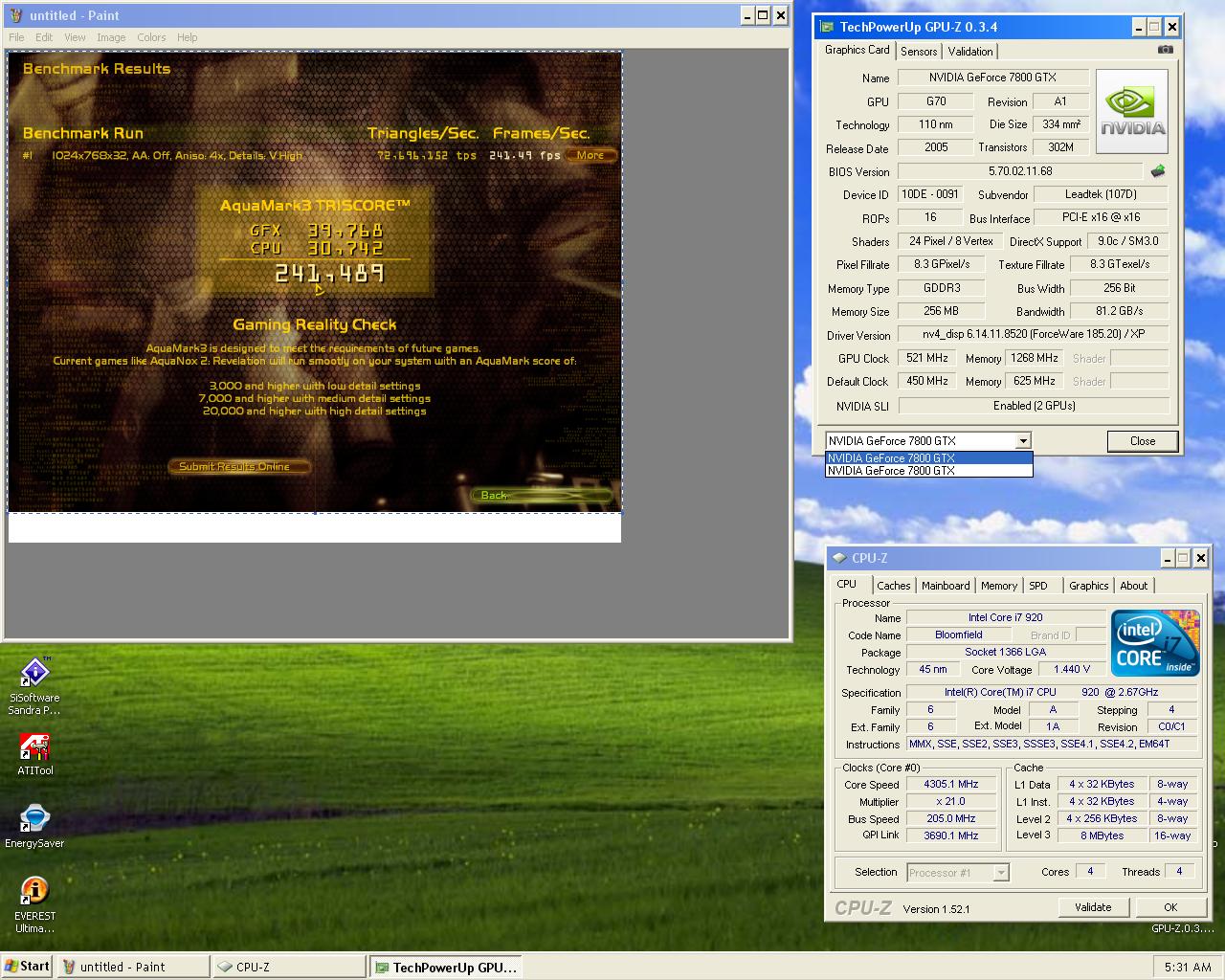The height and width of the screenshot is (980, 1225).
Task: Open the EnergySaver desktop icon
Action: pos(34,827)
